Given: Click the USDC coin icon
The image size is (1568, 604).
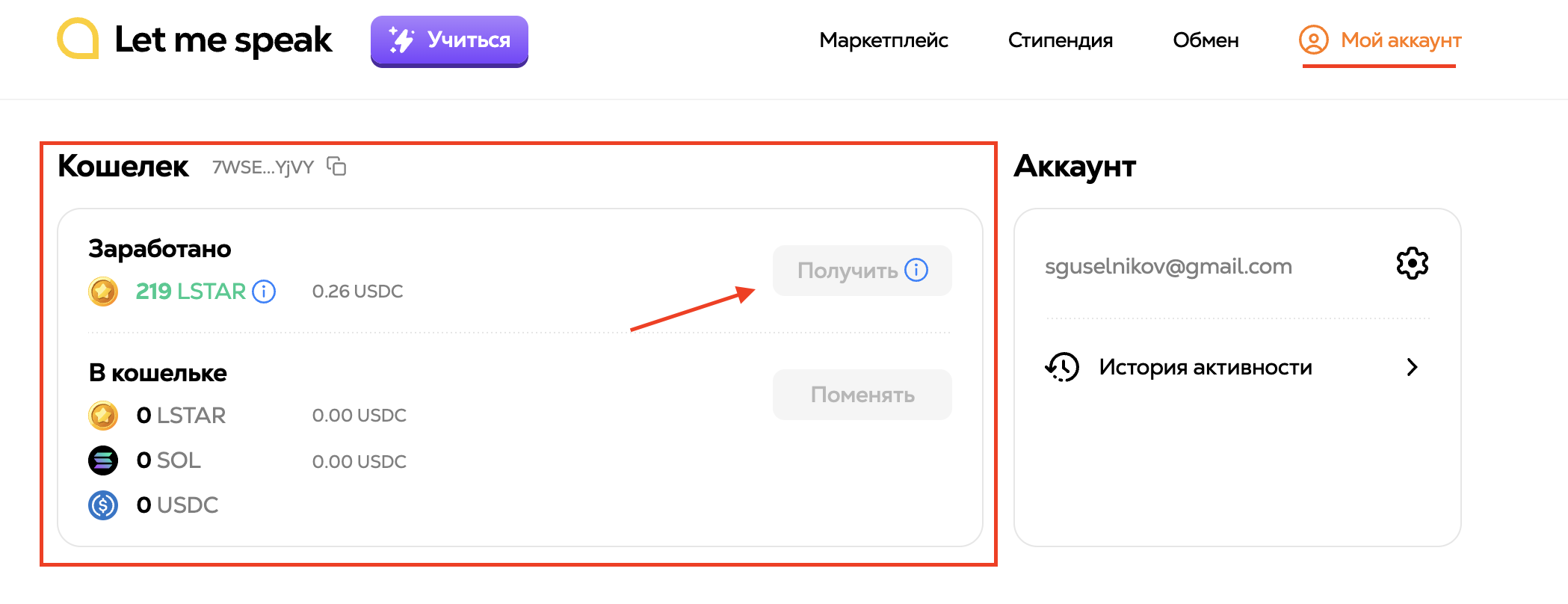Looking at the screenshot, I should tap(103, 505).
